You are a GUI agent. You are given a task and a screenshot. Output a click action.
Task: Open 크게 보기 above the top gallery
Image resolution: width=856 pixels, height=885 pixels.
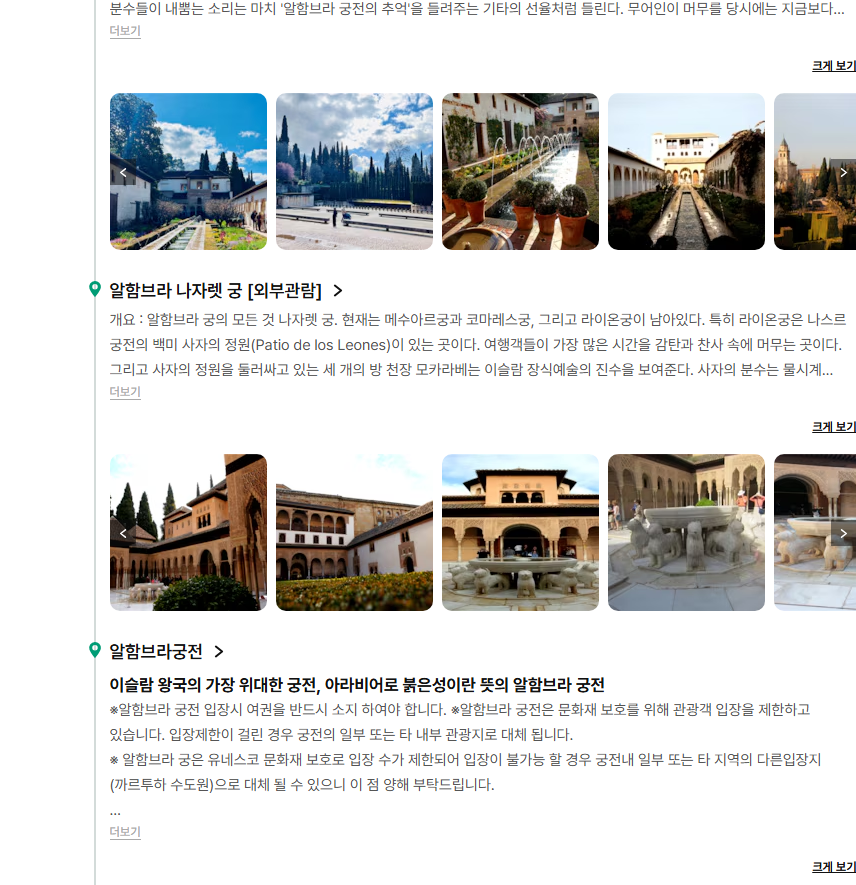pyautogui.click(x=831, y=64)
